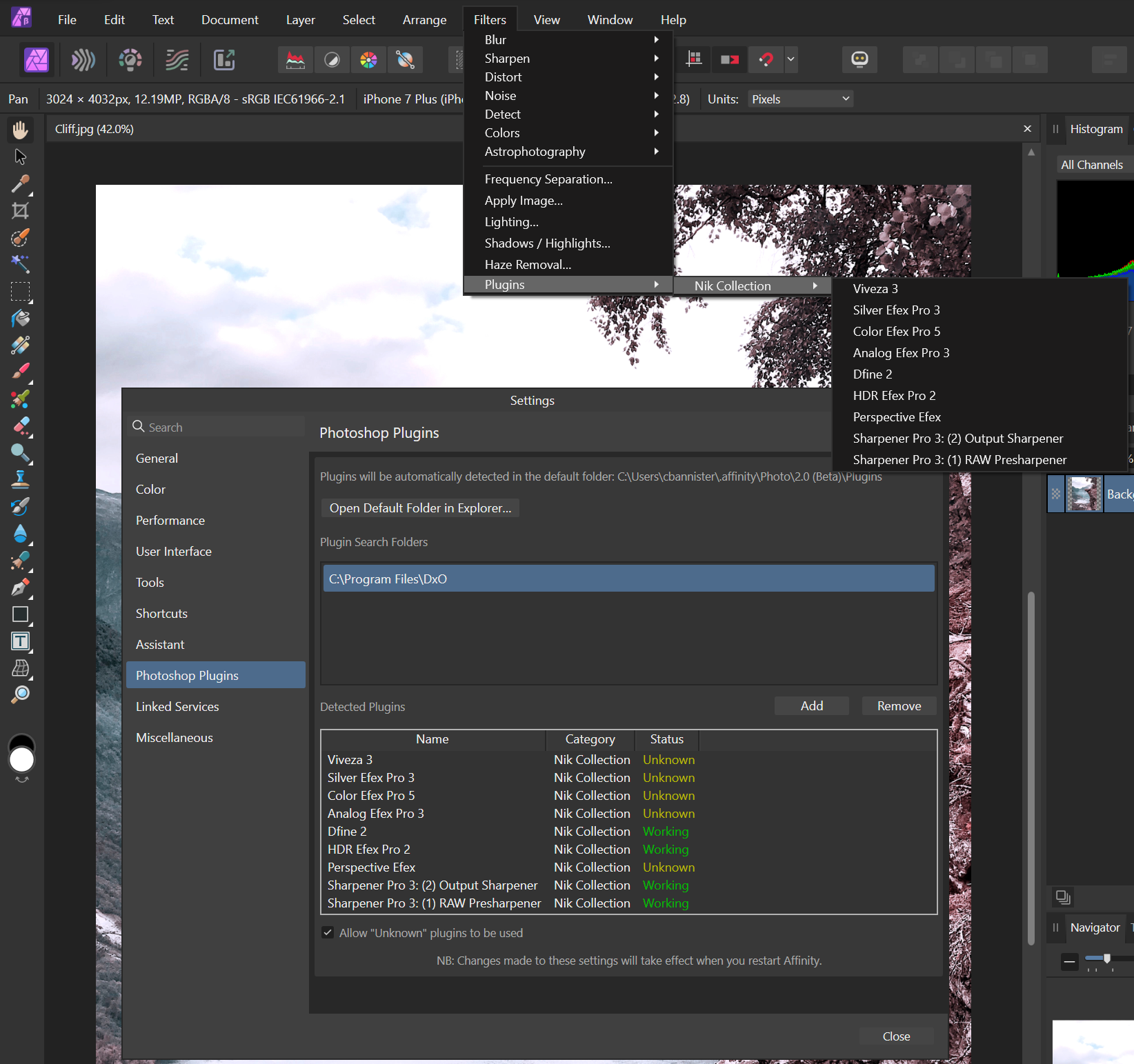Select the Flood Fill bucket tool
Image resolution: width=1134 pixels, height=1064 pixels.
pos(21,319)
